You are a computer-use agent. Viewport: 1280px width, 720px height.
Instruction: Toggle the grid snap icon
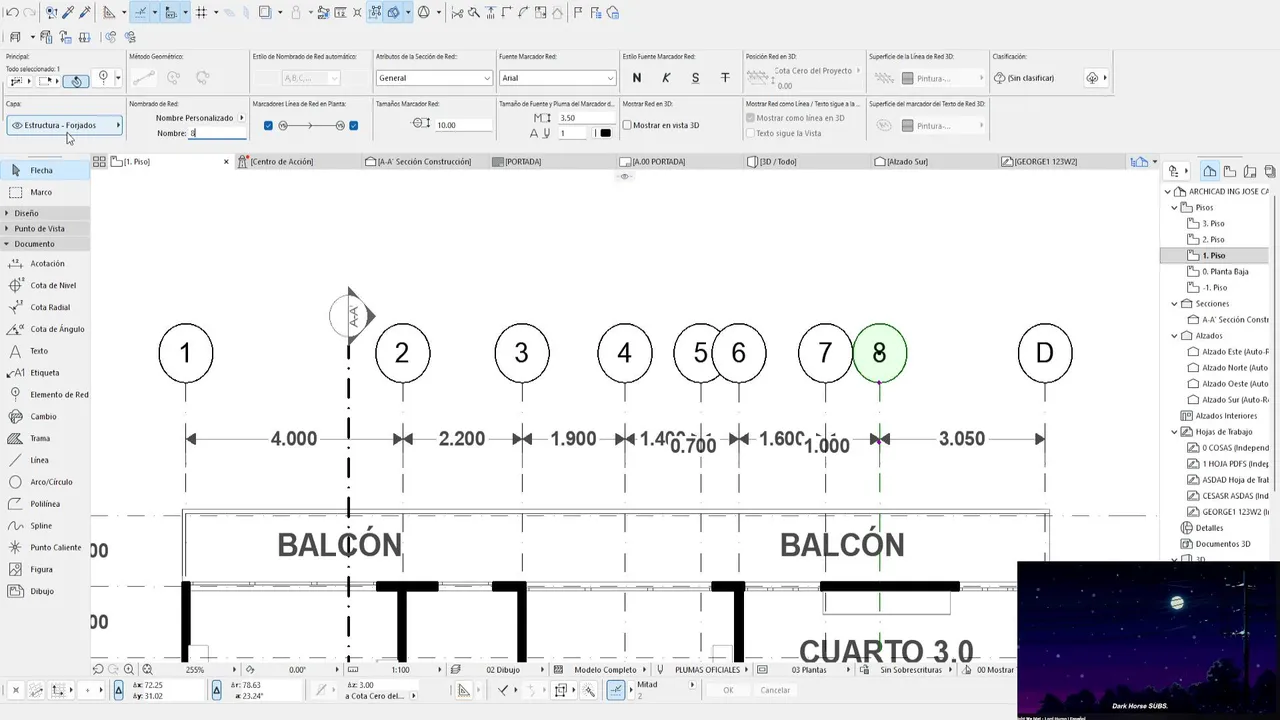tap(201, 12)
